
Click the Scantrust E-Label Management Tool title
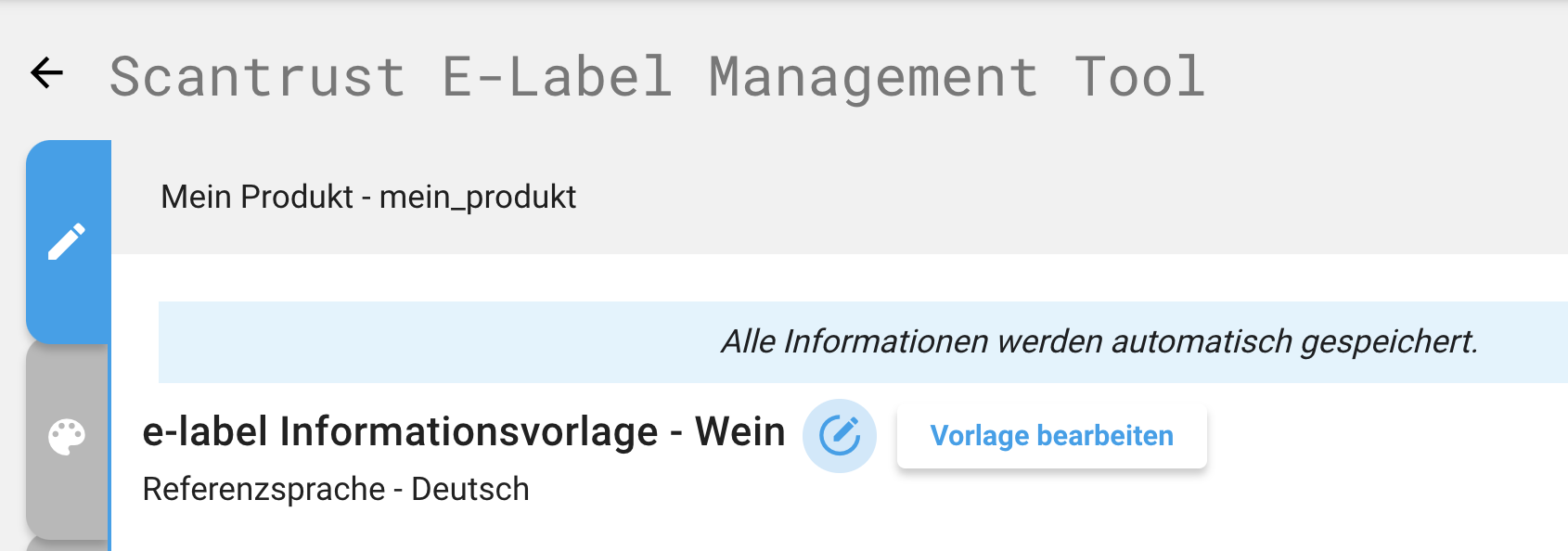point(654,76)
